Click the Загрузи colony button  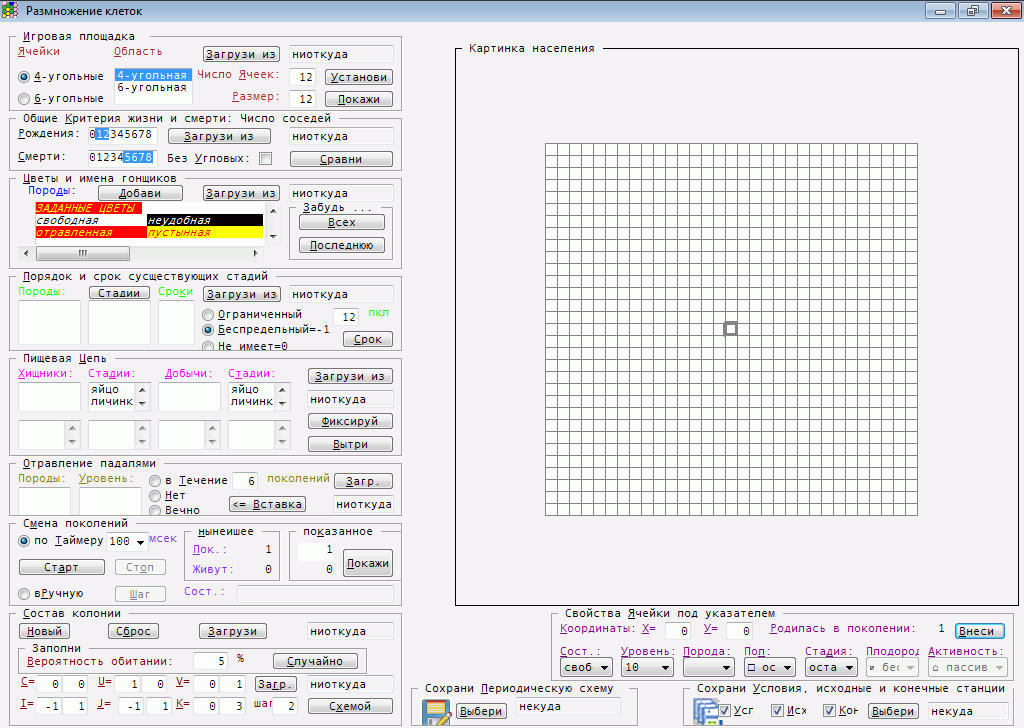tap(232, 631)
